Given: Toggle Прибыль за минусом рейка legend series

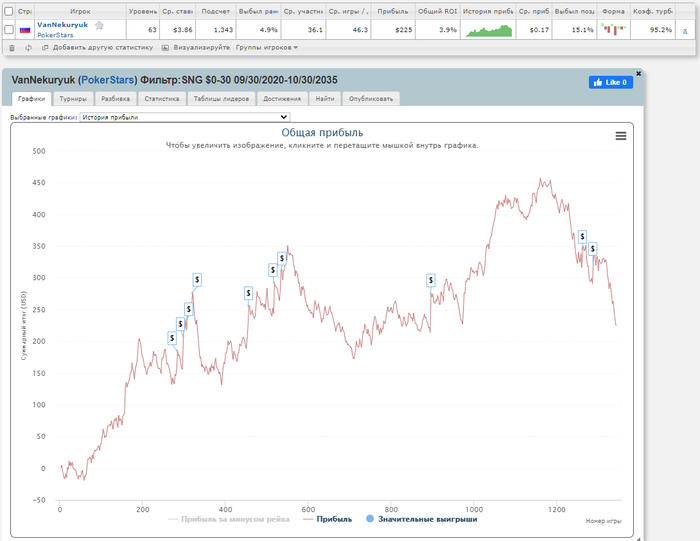Looking at the screenshot, I should 229,519.
